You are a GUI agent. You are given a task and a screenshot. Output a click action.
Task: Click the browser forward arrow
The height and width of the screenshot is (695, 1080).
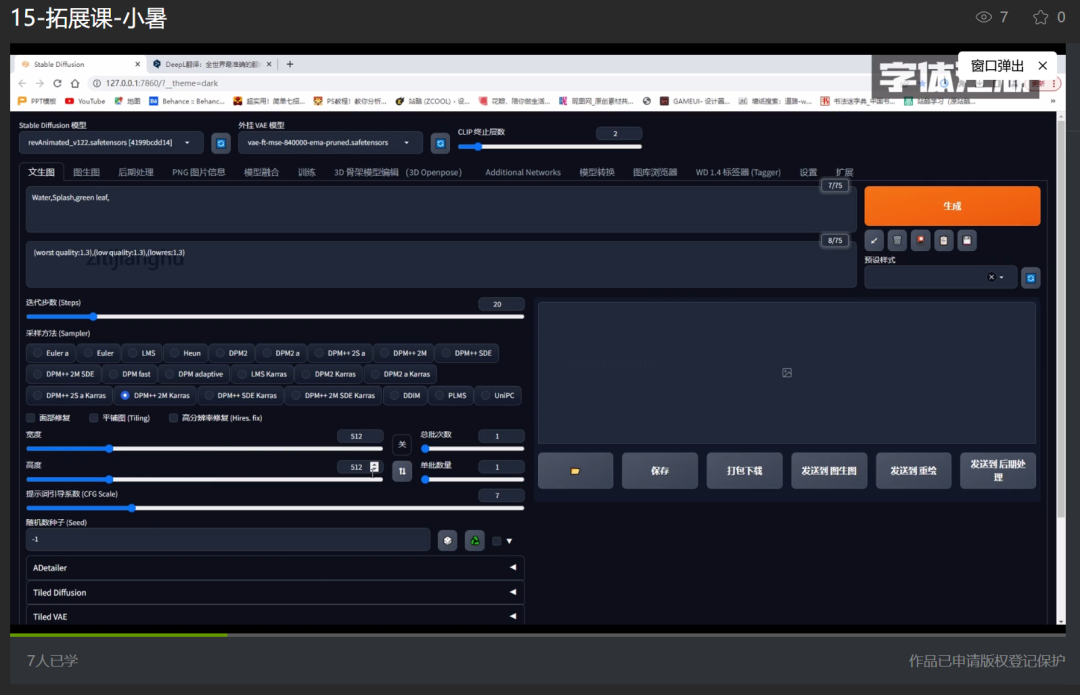(39, 83)
